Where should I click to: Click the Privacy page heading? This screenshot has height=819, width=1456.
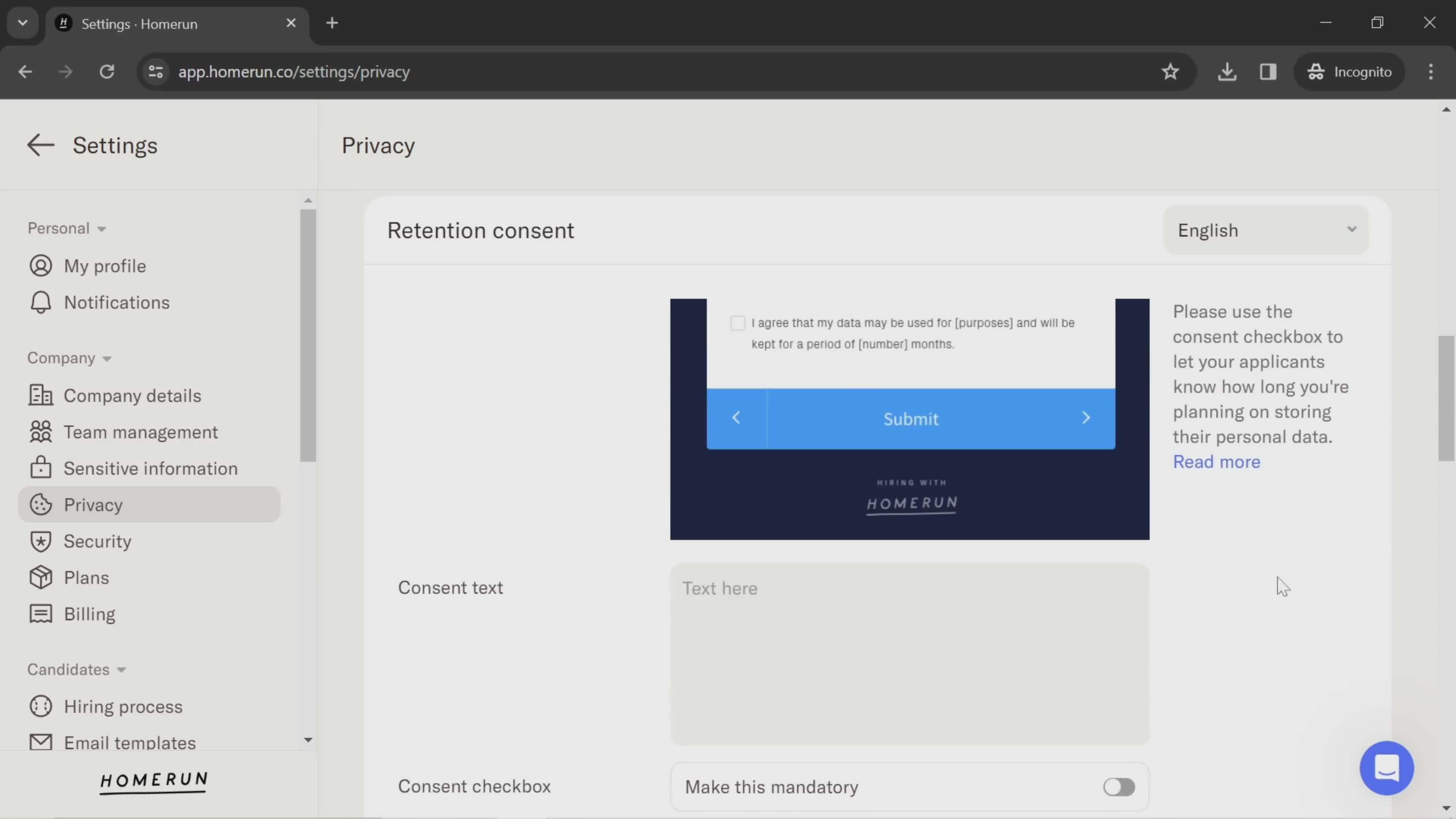point(378,145)
